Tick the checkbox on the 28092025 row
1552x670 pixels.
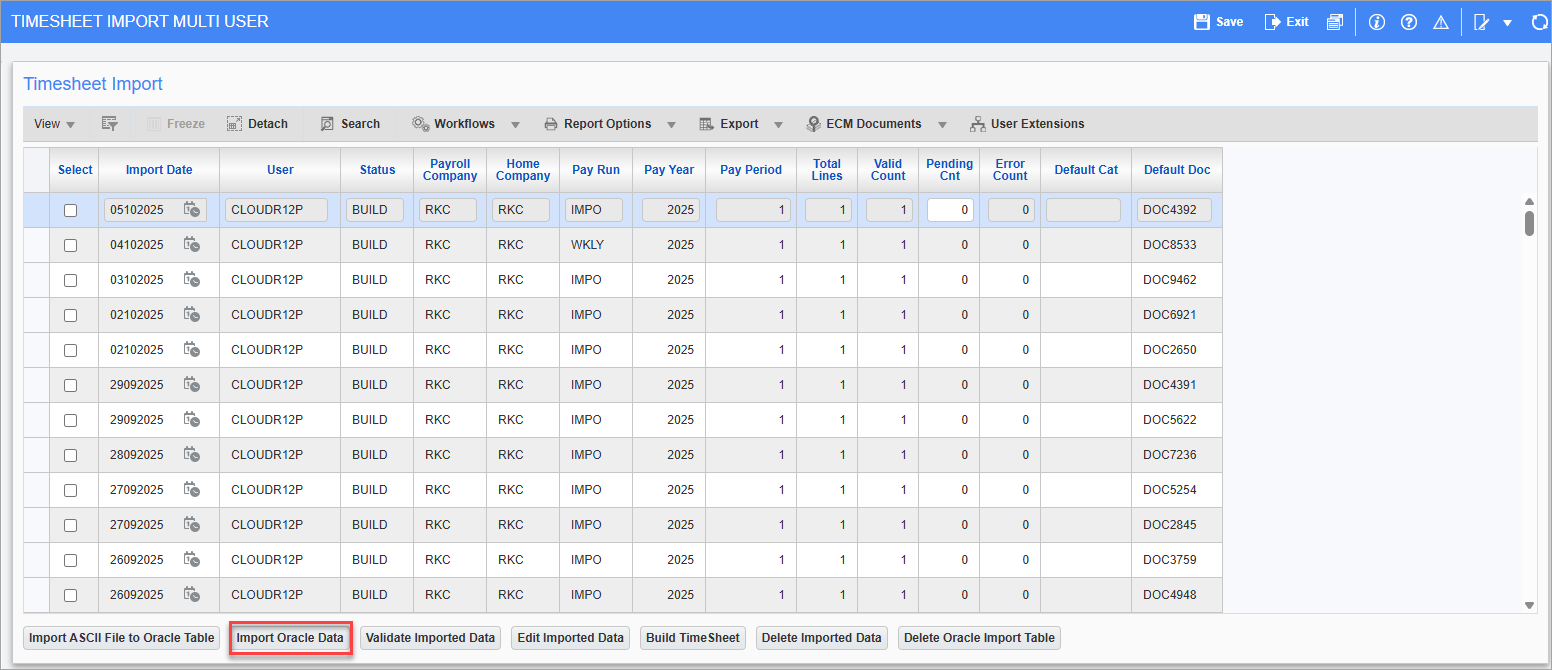[69, 454]
